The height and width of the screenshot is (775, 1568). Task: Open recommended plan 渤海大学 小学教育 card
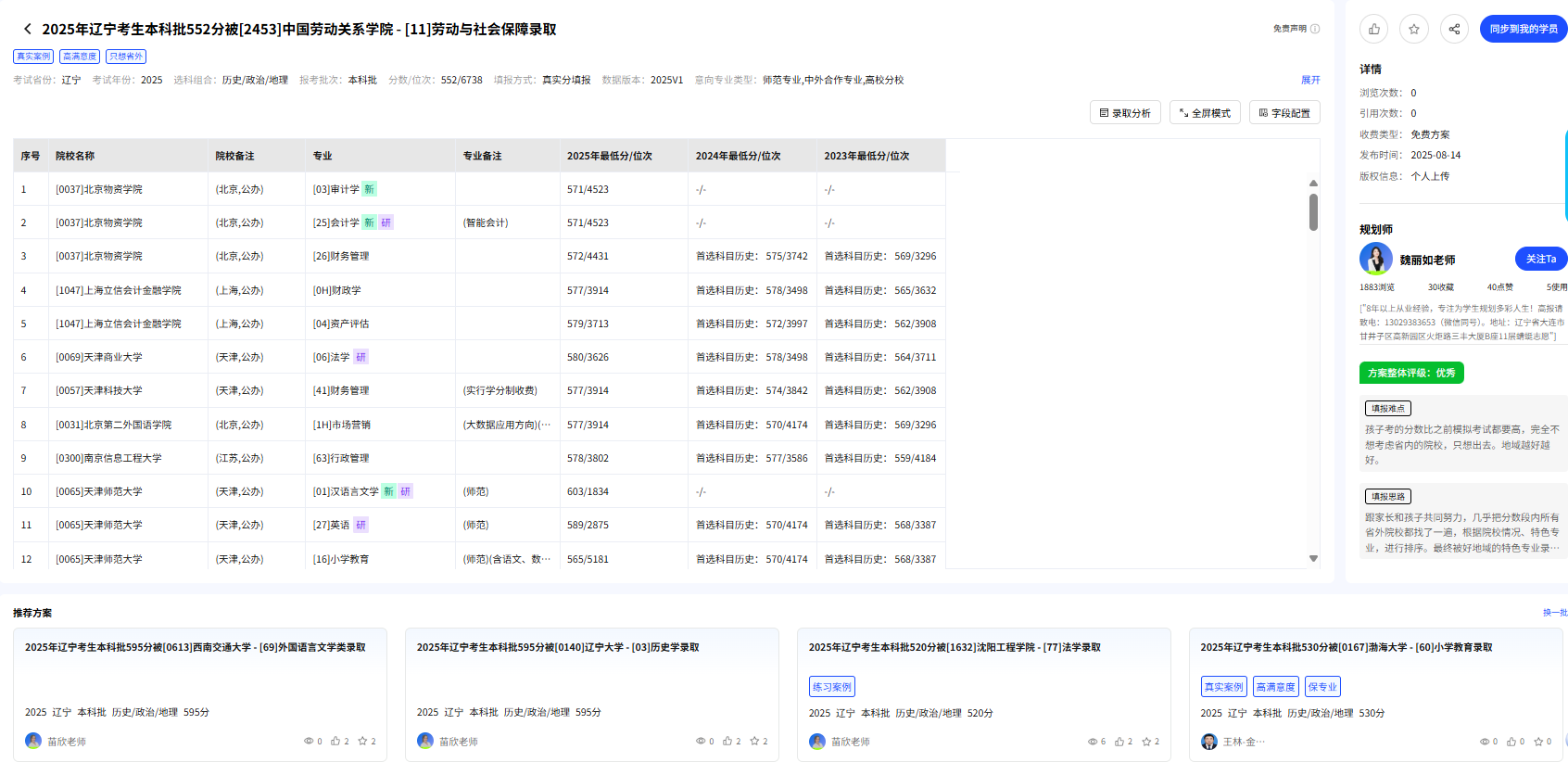[1376, 694]
